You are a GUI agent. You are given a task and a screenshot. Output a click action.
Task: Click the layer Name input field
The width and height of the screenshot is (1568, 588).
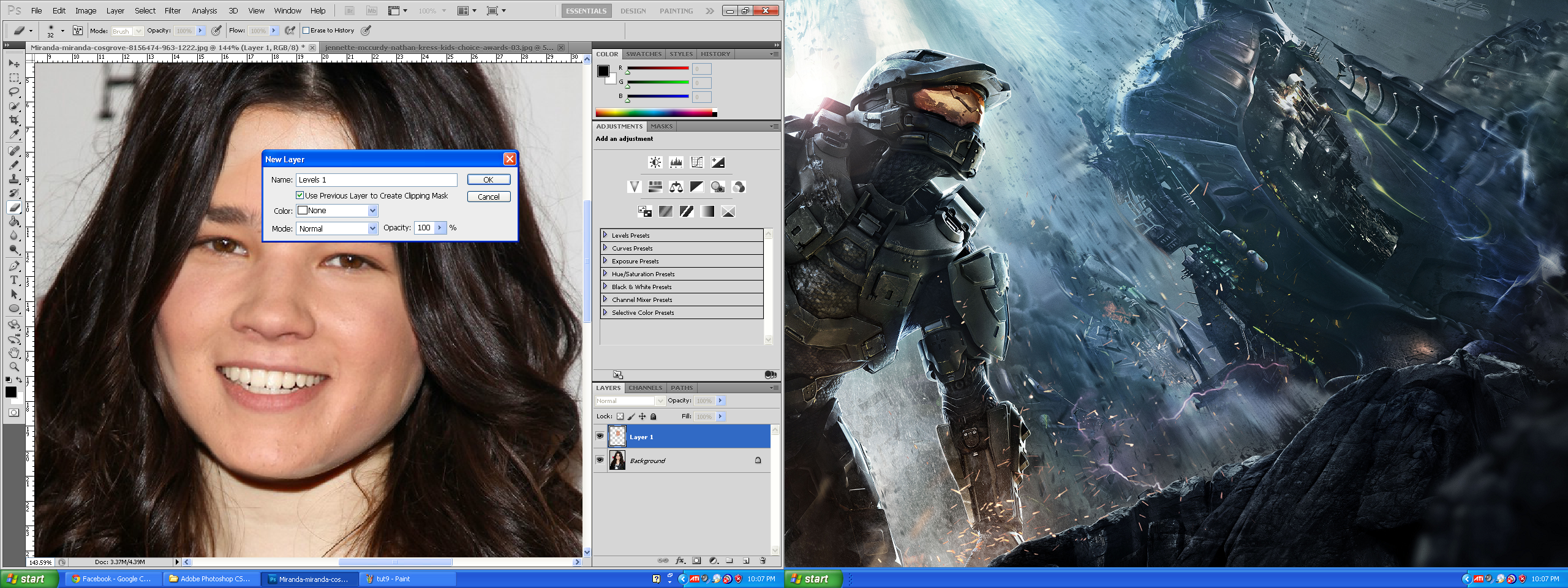click(x=377, y=179)
